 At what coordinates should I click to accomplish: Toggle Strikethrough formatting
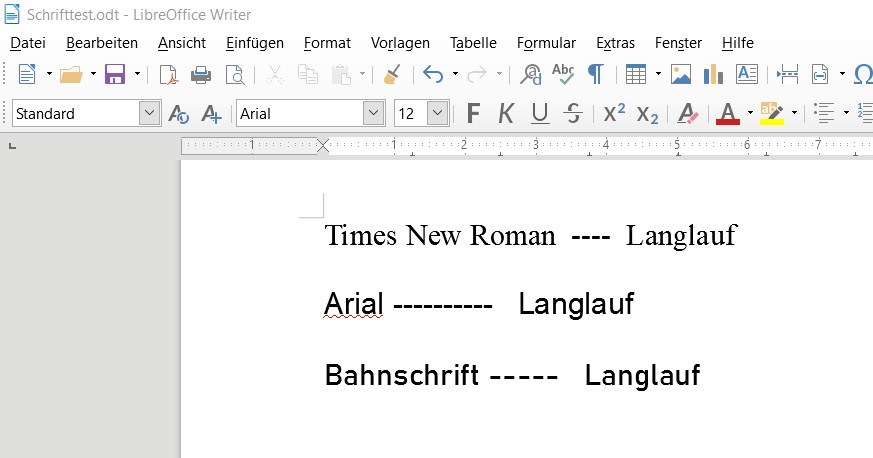coord(572,114)
